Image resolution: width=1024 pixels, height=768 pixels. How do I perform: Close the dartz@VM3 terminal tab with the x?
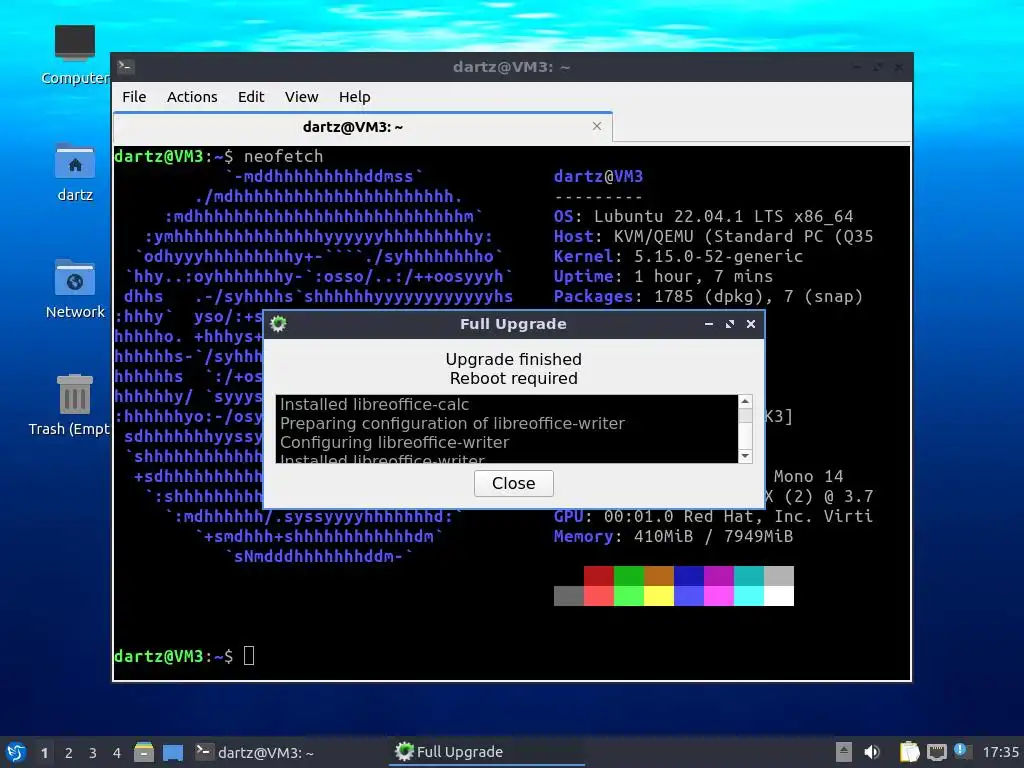coord(597,126)
